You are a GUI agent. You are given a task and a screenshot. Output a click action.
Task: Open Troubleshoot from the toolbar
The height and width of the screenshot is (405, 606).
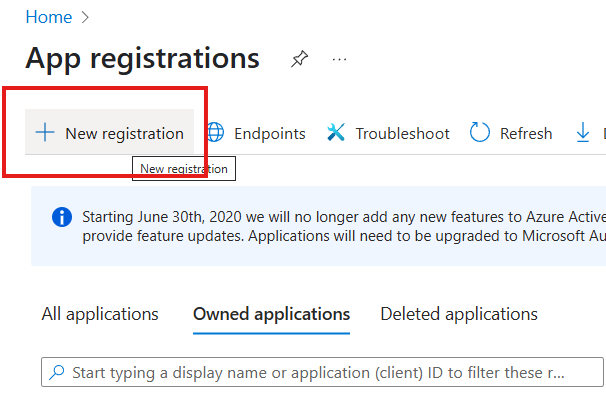tap(402, 133)
